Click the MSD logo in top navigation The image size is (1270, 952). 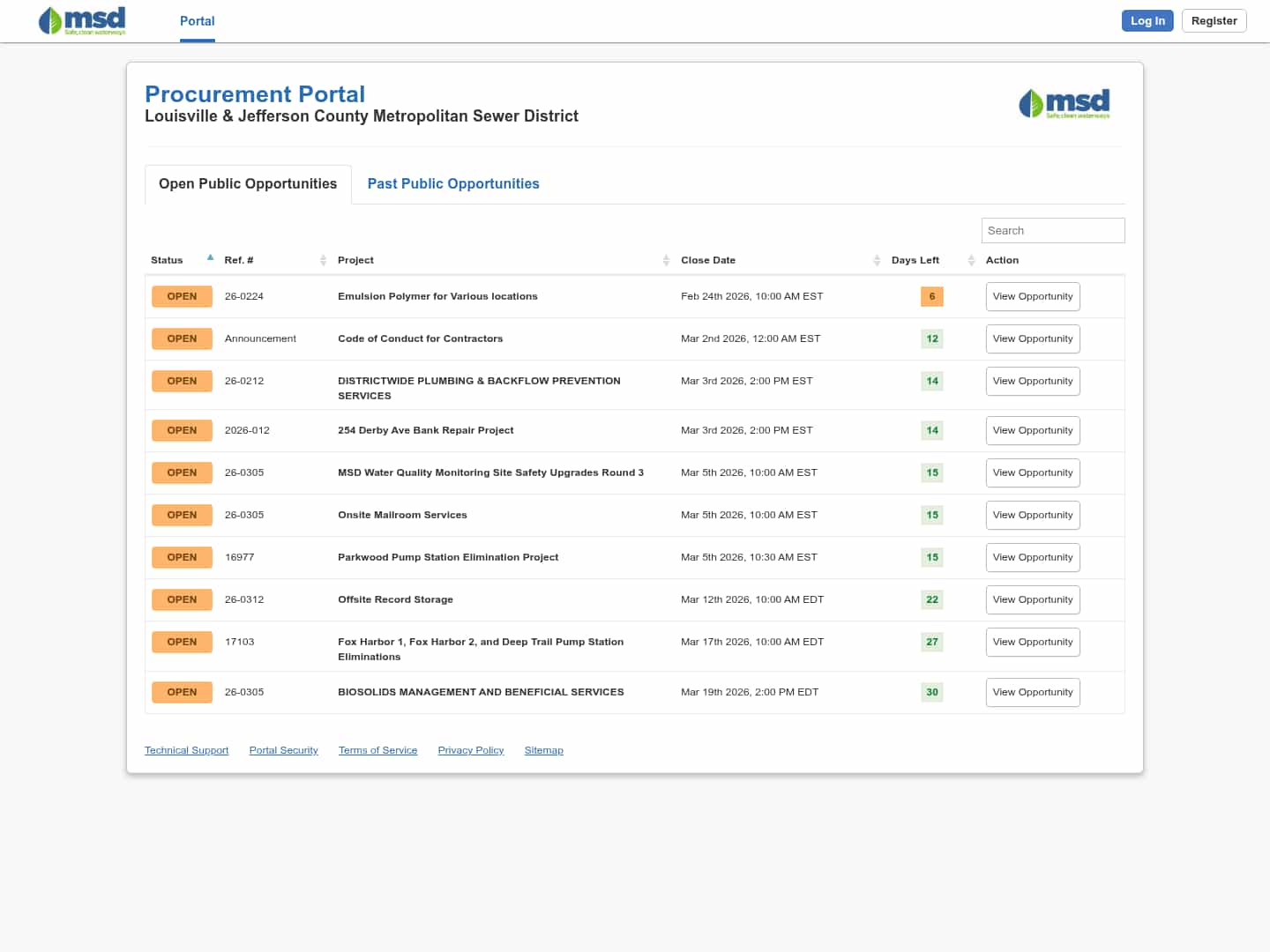tap(82, 20)
